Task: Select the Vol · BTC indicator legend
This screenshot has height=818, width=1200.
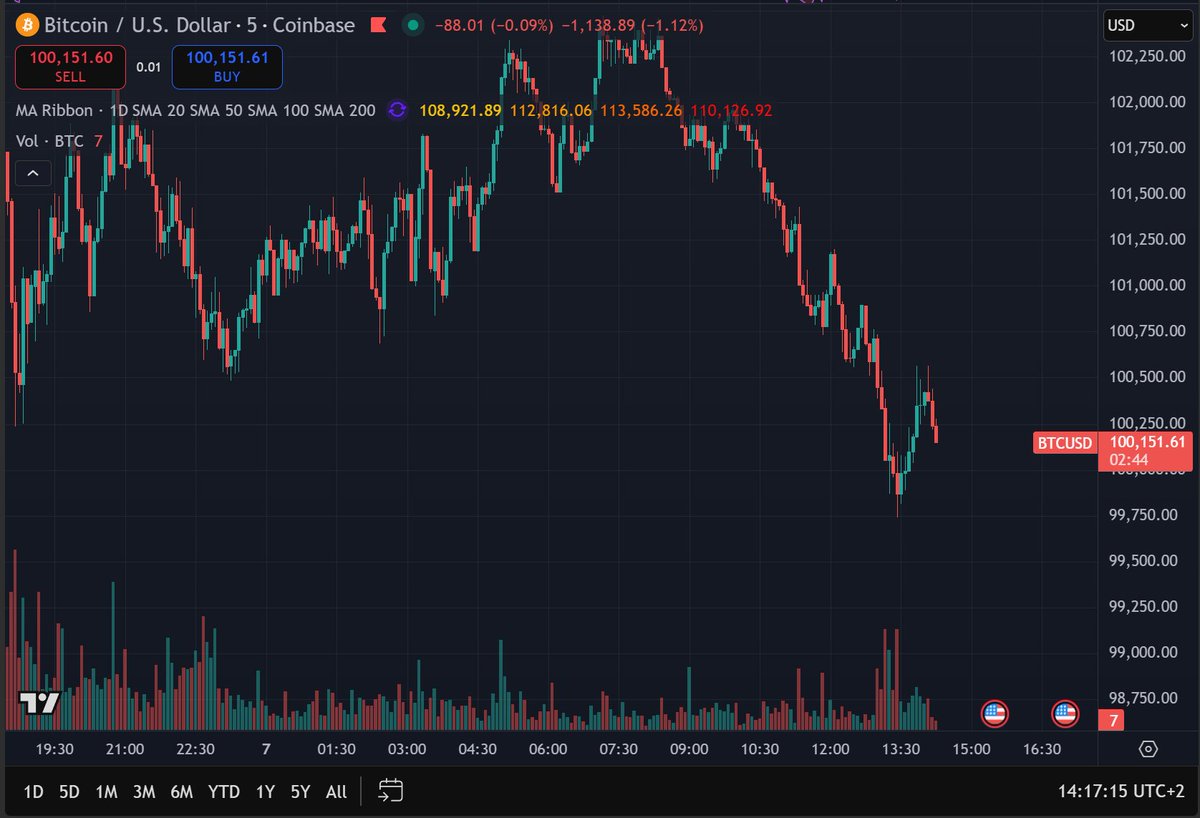Action: (50, 141)
